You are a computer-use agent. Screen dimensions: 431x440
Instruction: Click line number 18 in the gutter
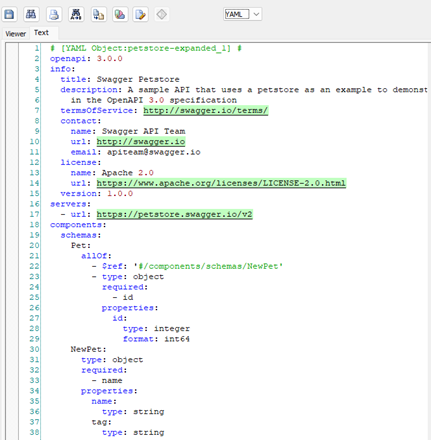point(34,224)
